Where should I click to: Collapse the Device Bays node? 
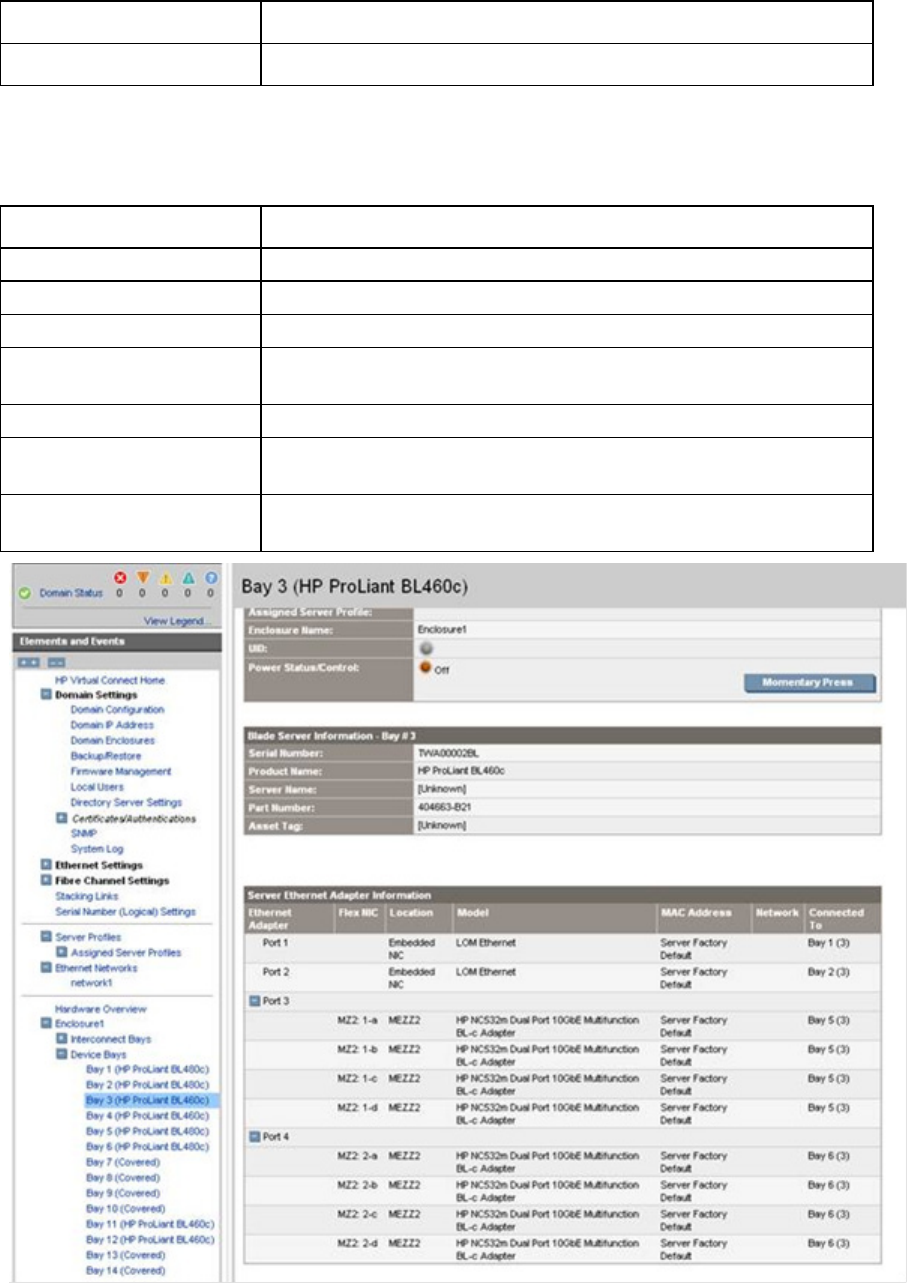click(x=61, y=1054)
